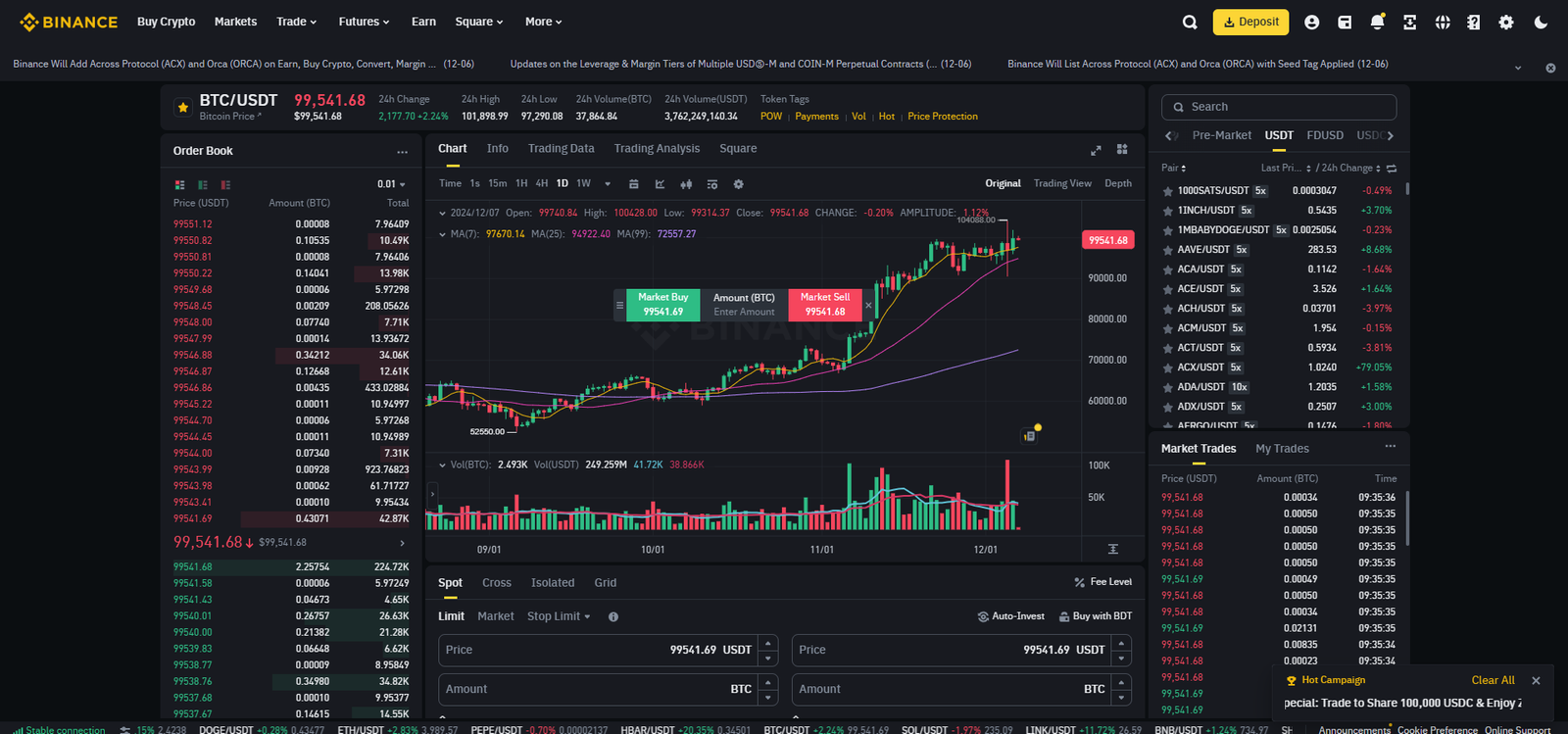The width and height of the screenshot is (1568, 734).
Task: Toggle Auto-Invest option
Action: tap(1010, 616)
